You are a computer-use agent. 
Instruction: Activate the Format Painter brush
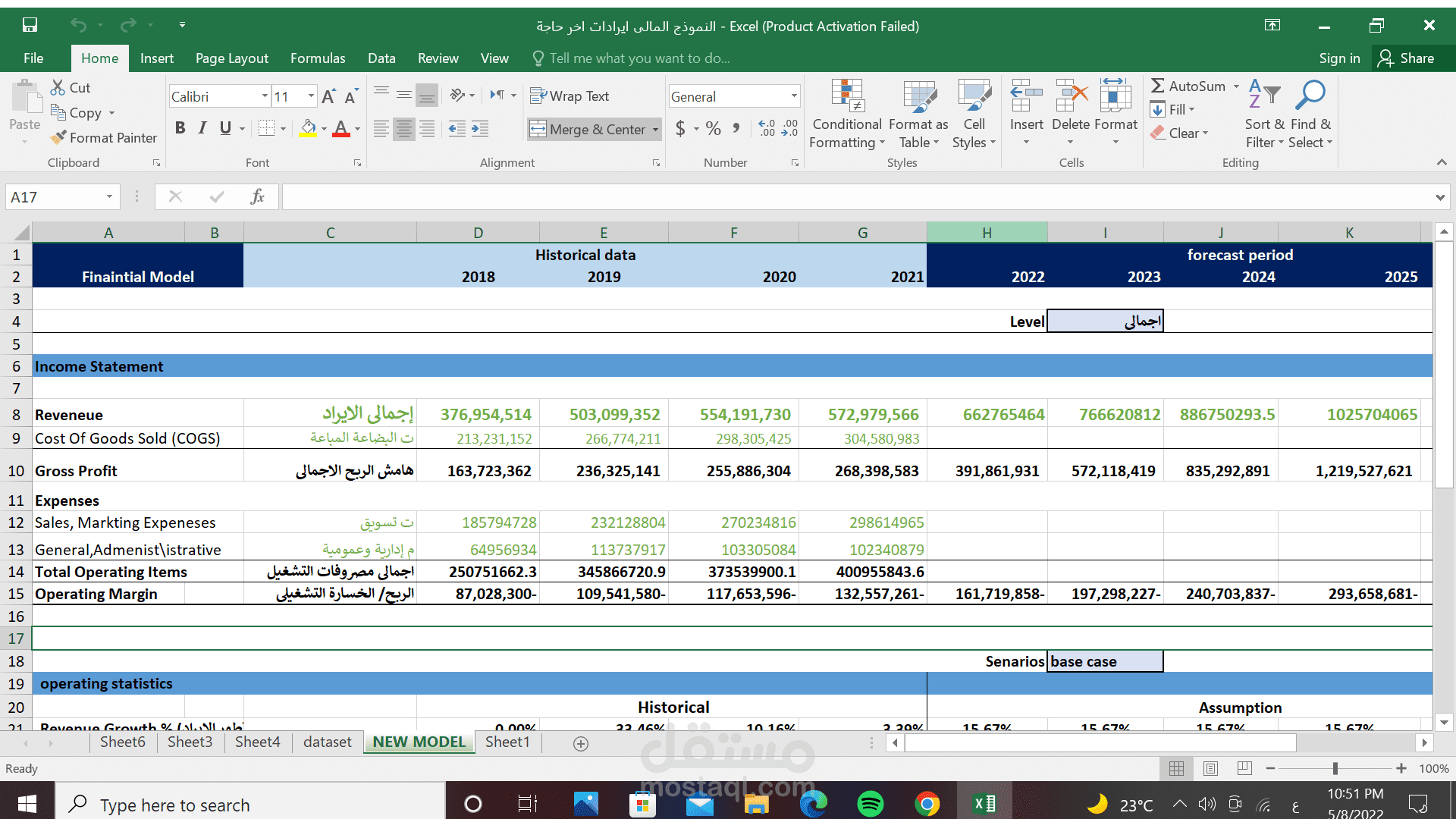point(58,137)
